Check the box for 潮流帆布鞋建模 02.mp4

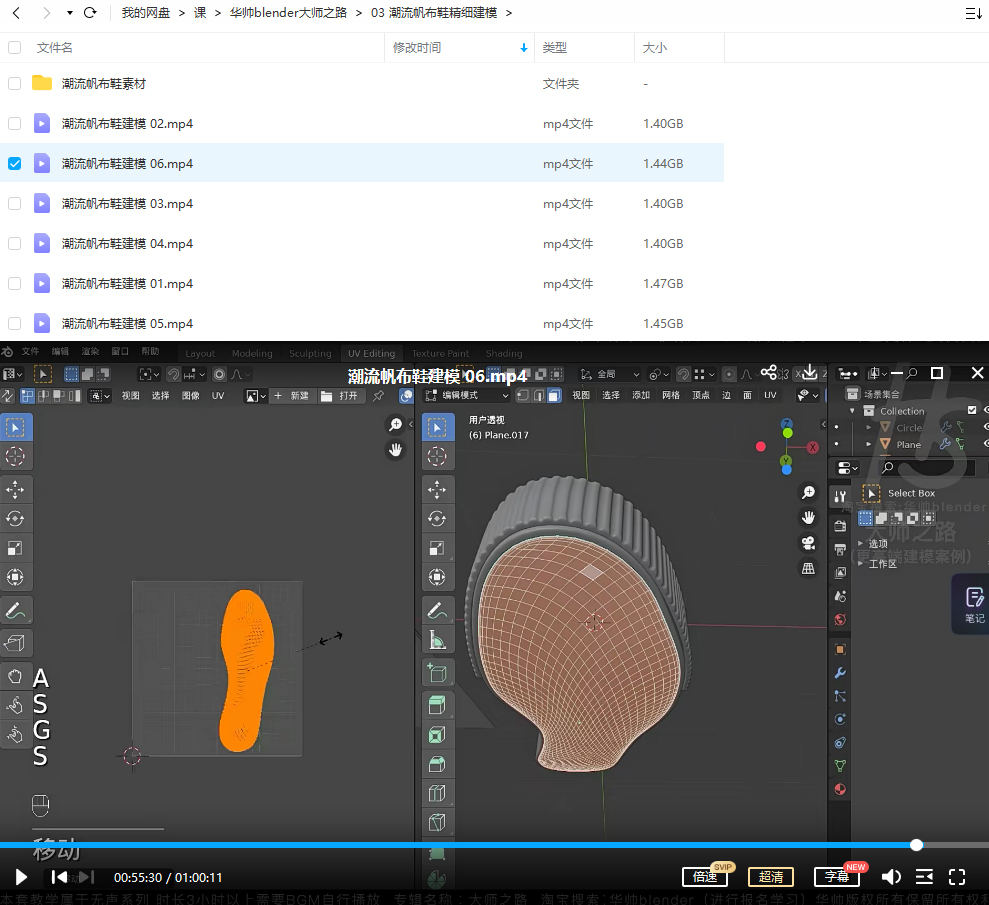click(x=14, y=123)
